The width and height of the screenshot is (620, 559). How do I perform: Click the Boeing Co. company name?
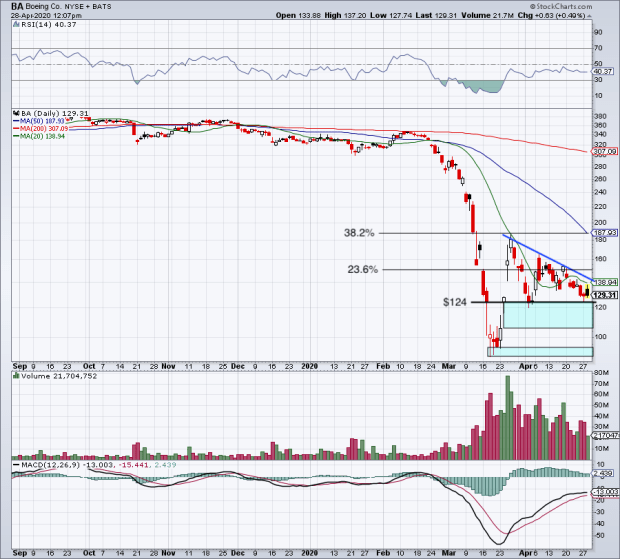click(43, 6)
